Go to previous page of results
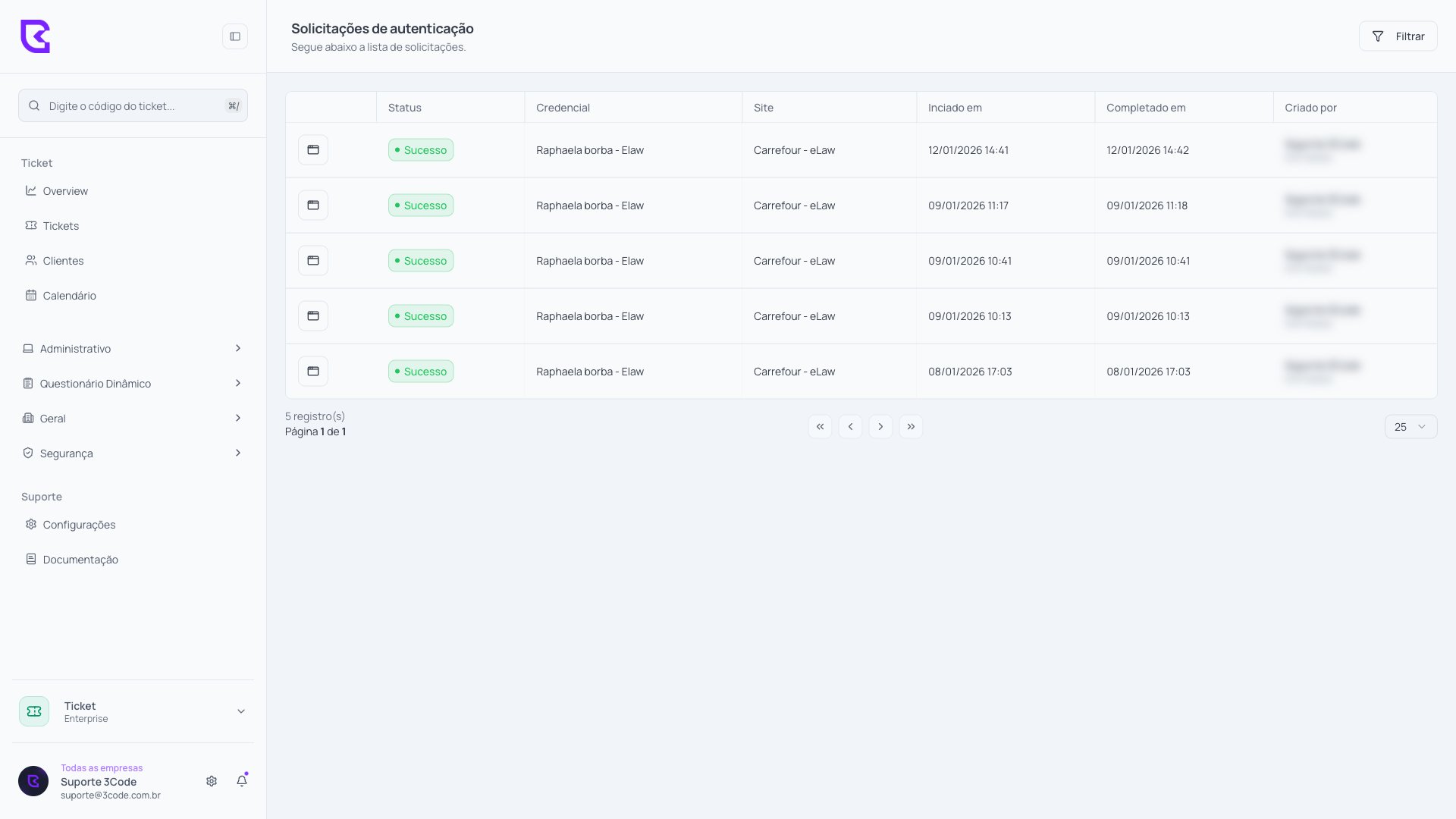The height and width of the screenshot is (819, 1456). point(850,427)
